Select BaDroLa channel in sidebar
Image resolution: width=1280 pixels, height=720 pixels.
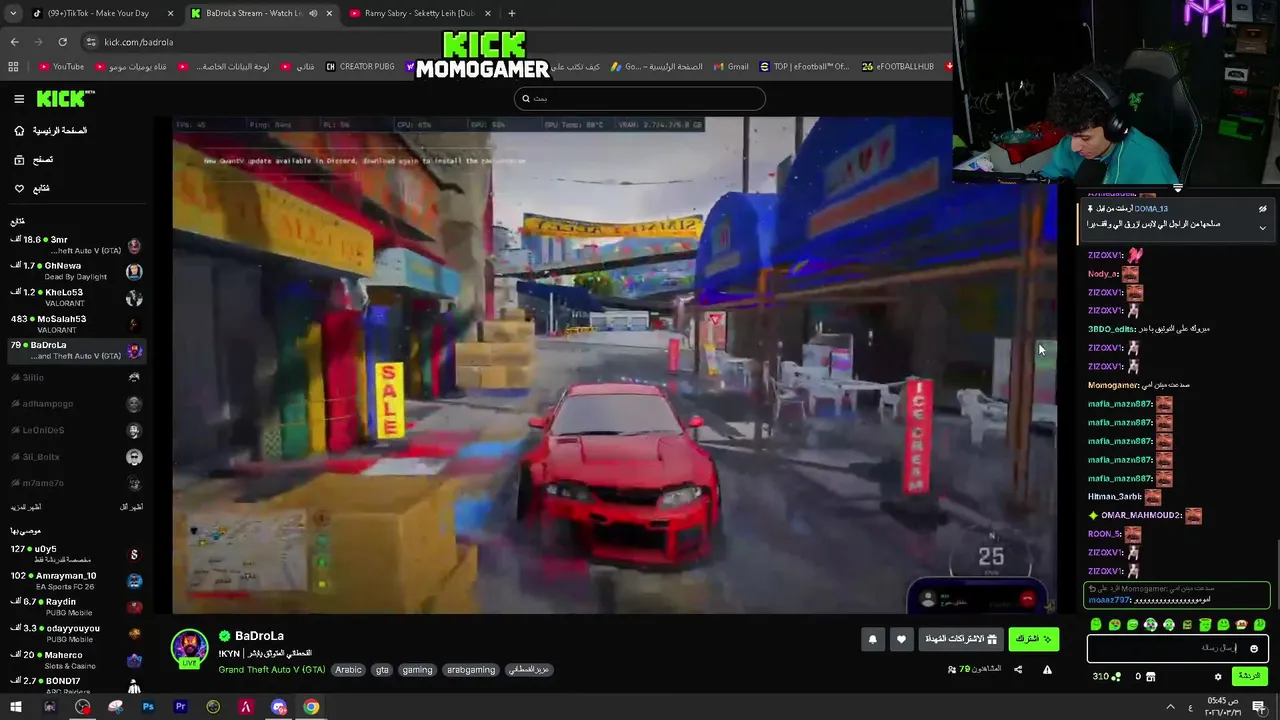76,350
